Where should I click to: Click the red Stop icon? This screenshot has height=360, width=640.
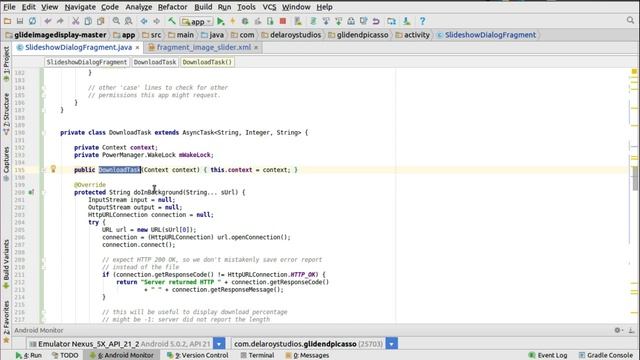coord(282,21)
